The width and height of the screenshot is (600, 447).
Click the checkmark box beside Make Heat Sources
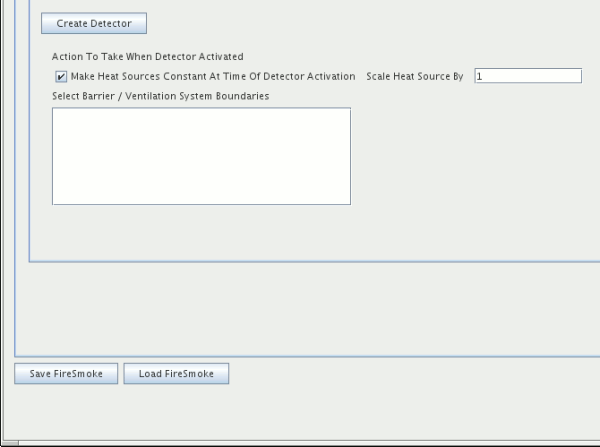(61, 76)
